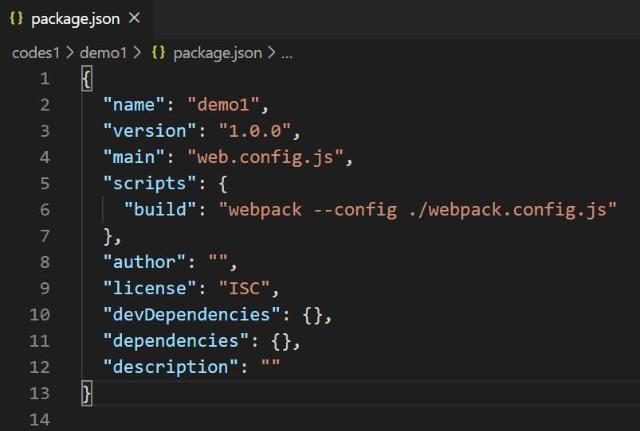Viewport: 640px width, 431px height.
Task: Click the package.json breadcrumb item
Action: pyautogui.click(x=217, y=52)
